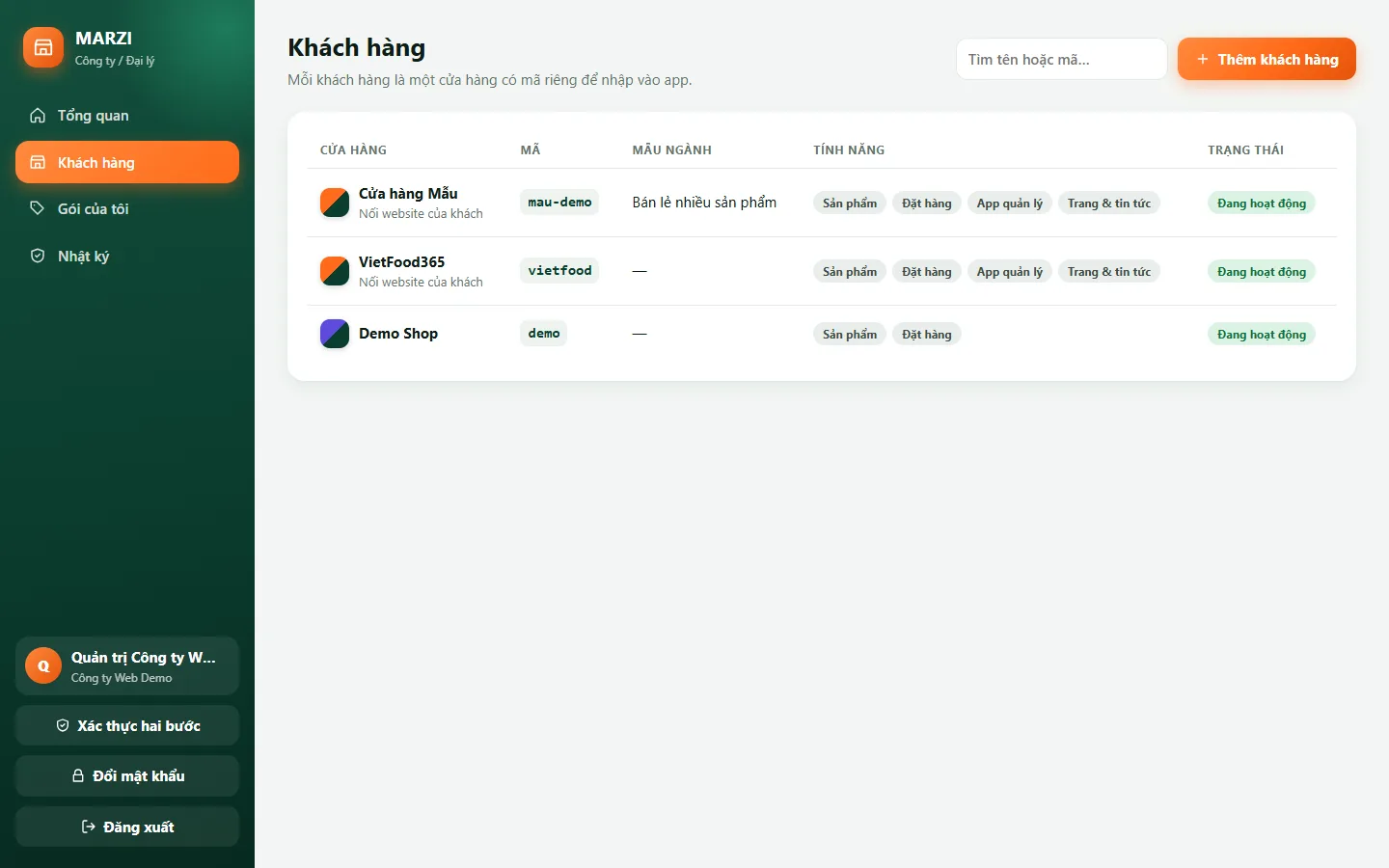Open the Nhật ký menu item

(127, 256)
